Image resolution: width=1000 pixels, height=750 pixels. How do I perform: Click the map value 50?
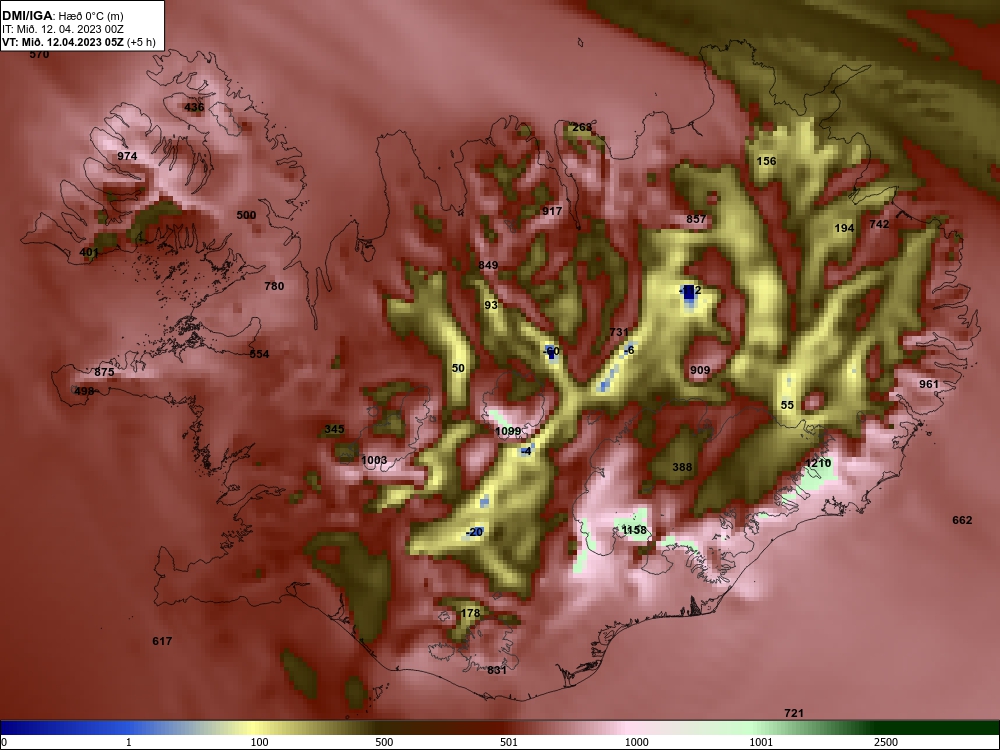point(458,368)
